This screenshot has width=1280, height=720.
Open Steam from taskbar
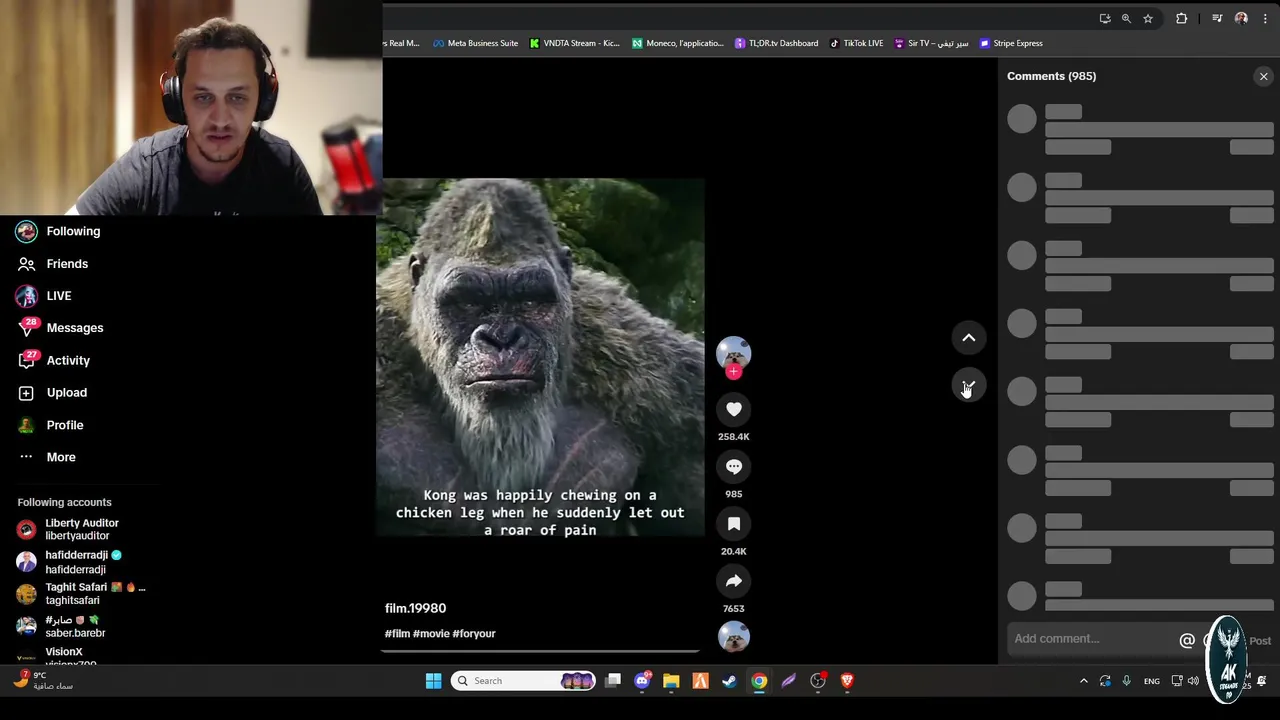pyautogui.click(x=730, y=681)
